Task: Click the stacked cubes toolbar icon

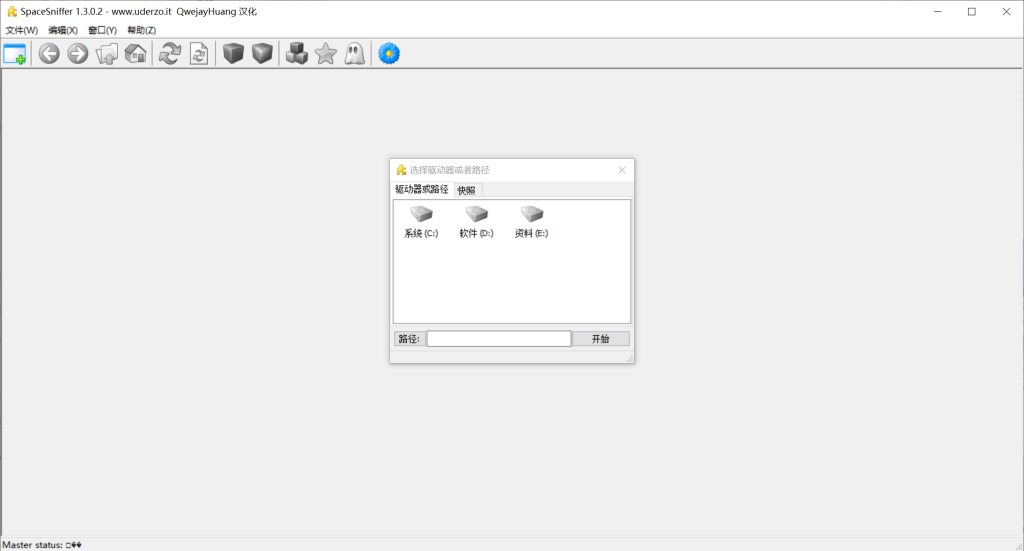Action: click(297, 54)
